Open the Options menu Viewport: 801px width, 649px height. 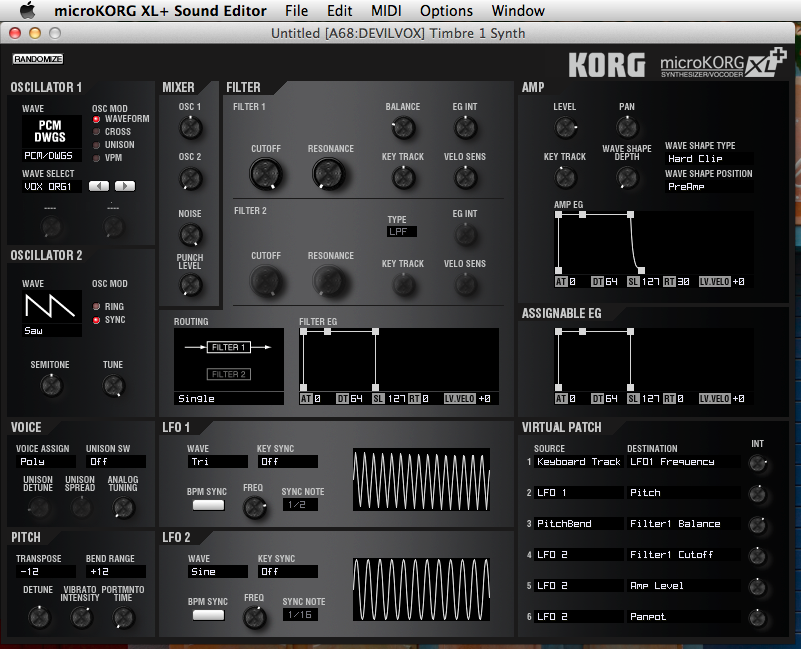point(446,11)
